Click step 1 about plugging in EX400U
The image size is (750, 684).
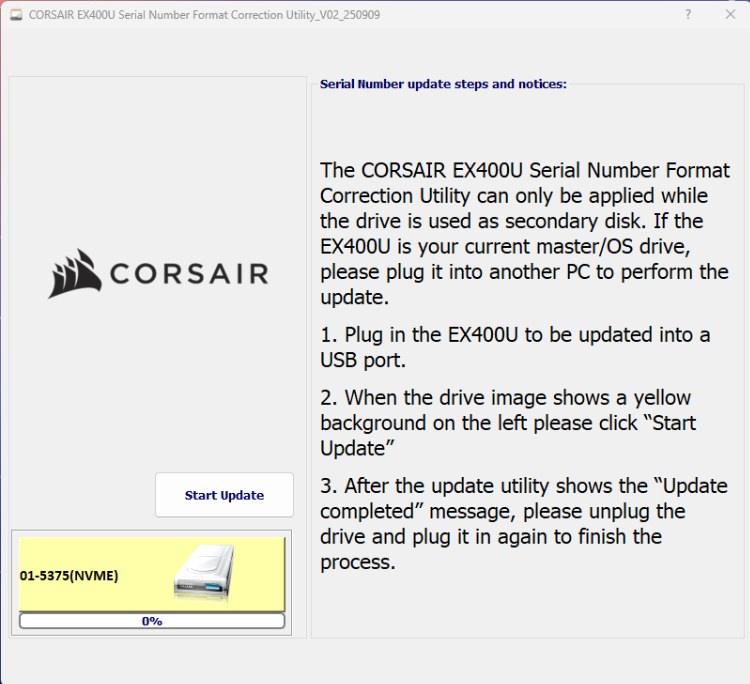click(x=515, y=347)
